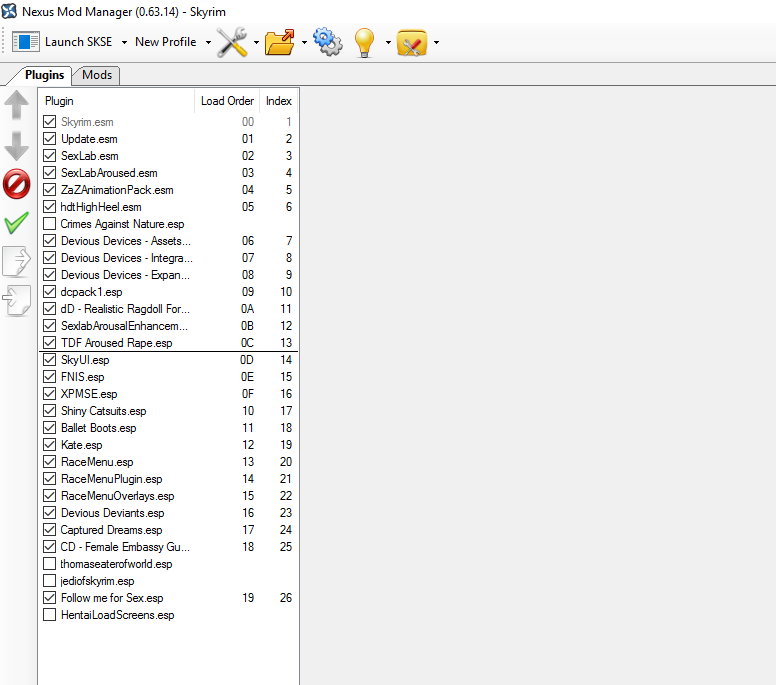776x685 pixels.
Task: Uncheck the Update.esm plugin checkbox
Action: [49, 139]
